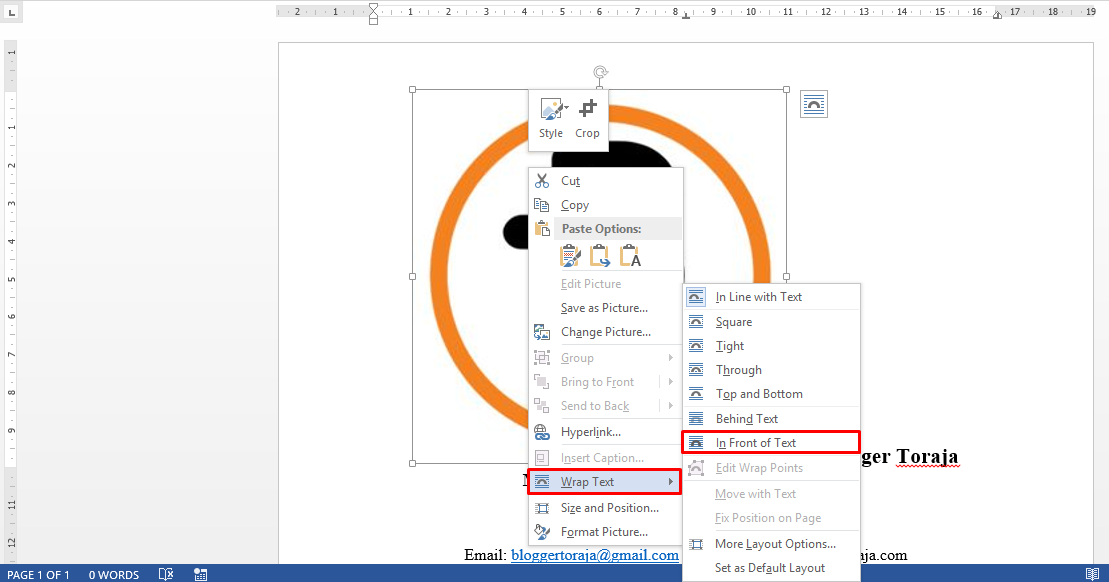The height and width of the screenshot is (582, 1109).
Task: Click the Hyperlink globe icon
Action: tap(542, 432)
